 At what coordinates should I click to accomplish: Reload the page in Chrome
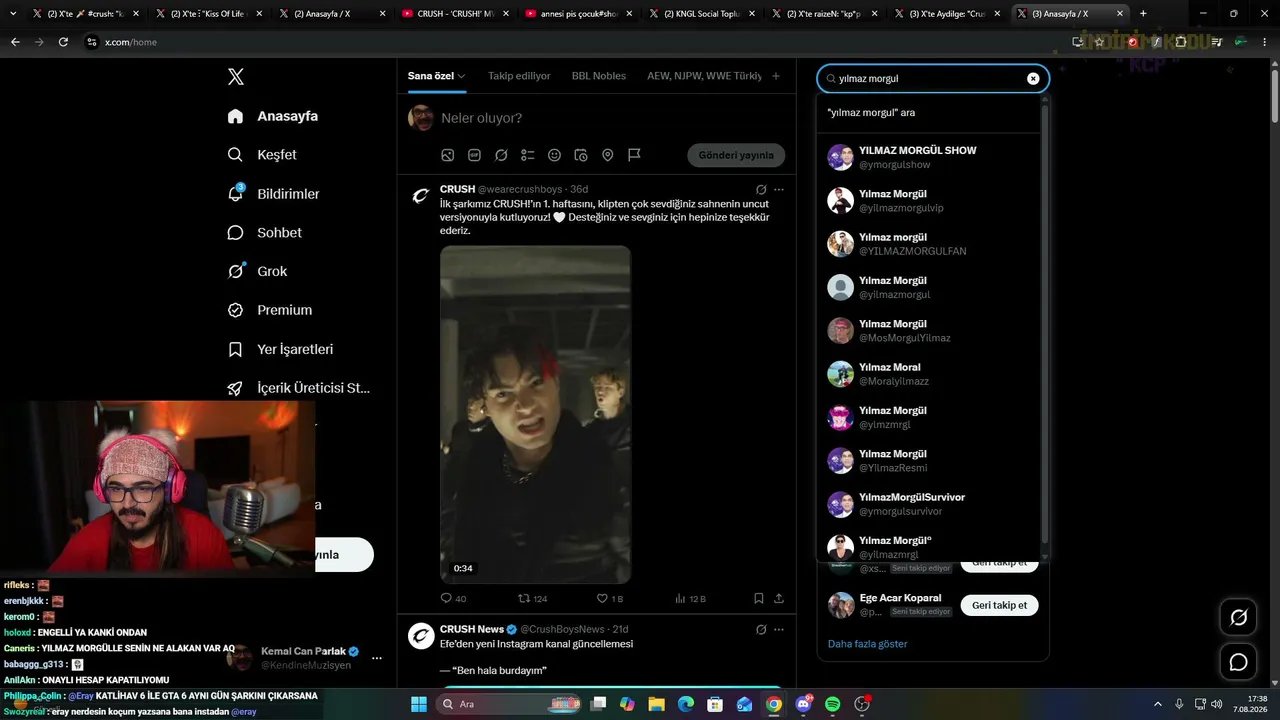(x=63, y=42)
